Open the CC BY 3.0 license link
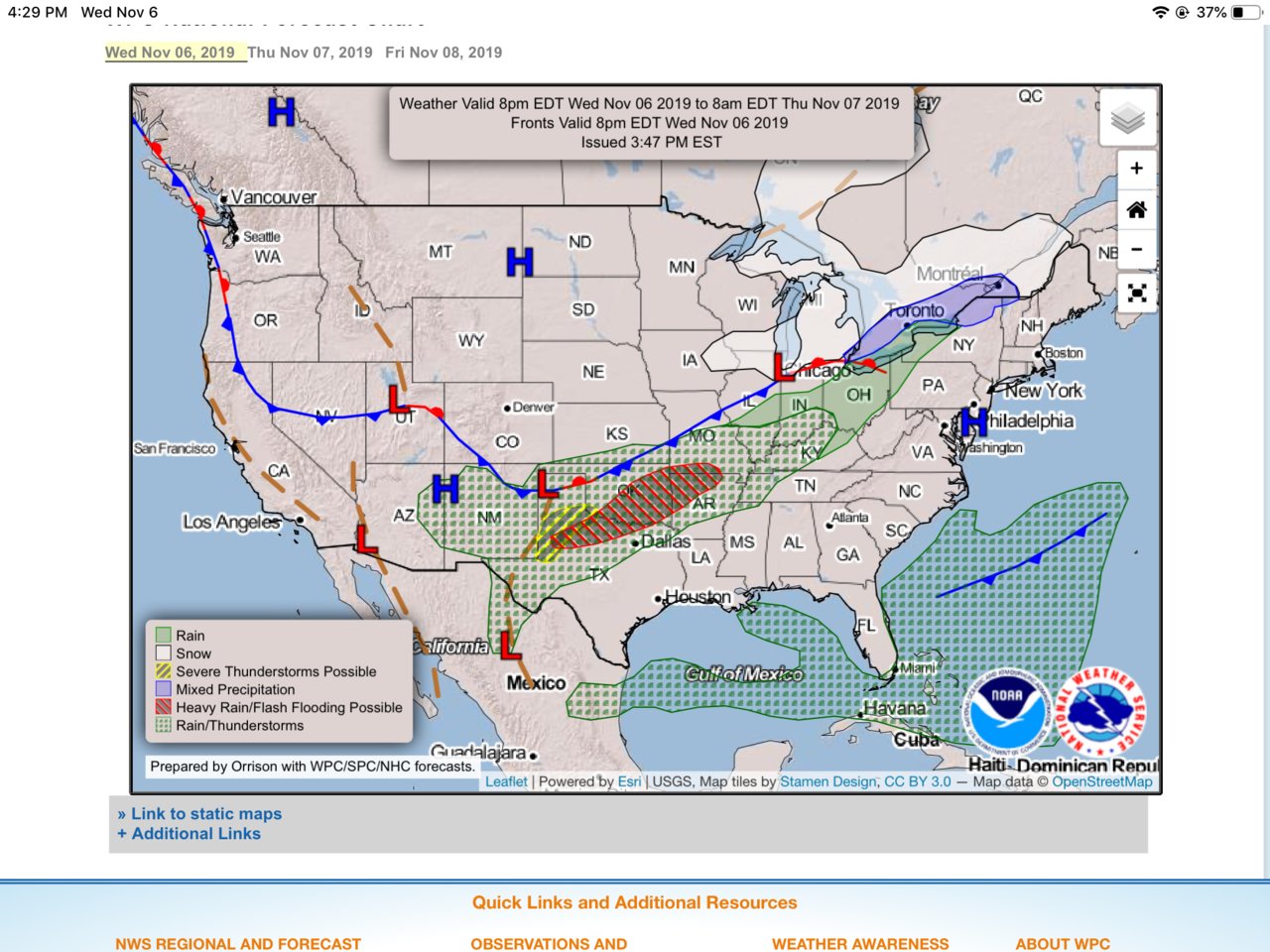1270x952 pixels. (x=918, y=781)
